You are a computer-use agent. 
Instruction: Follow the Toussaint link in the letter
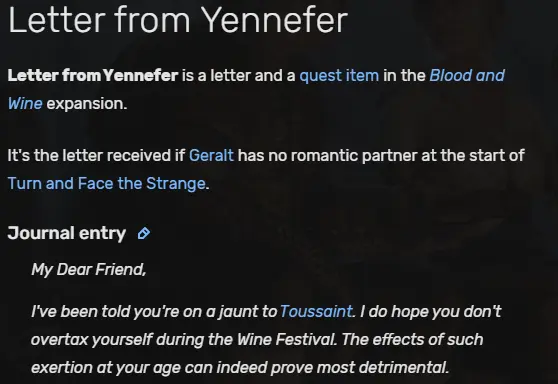(x=316, y=311)
